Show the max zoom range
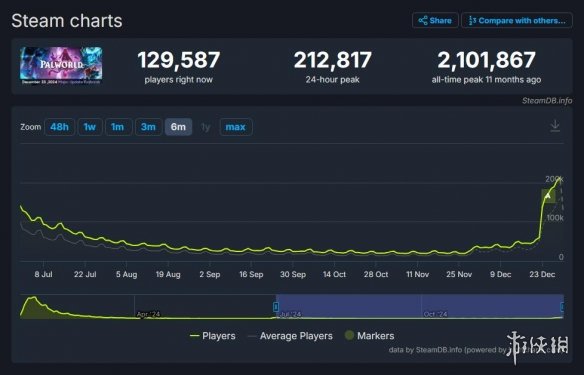This screenshot has width=584, height=375. (x=236, y=127)
